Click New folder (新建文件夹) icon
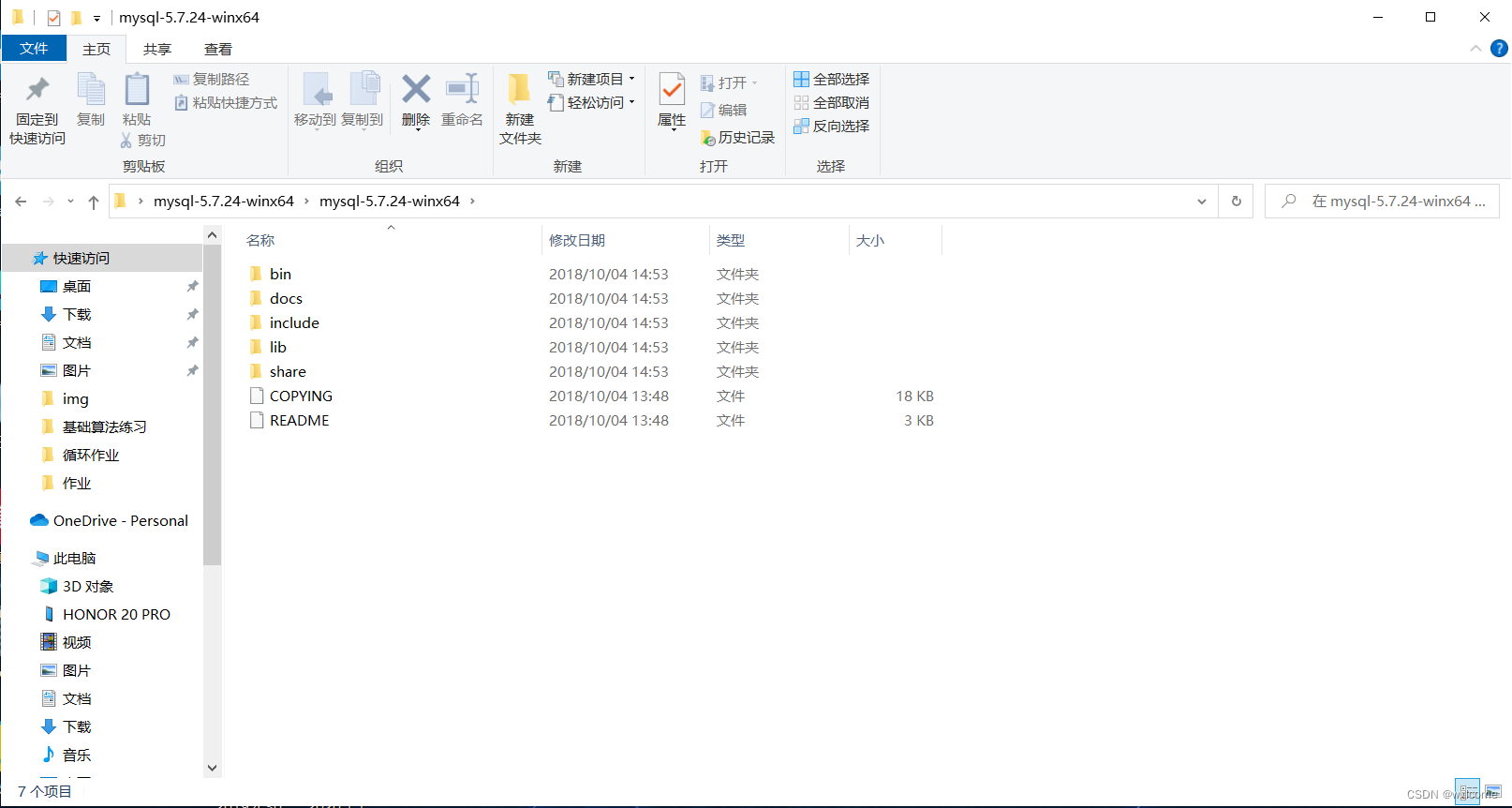 519,90
